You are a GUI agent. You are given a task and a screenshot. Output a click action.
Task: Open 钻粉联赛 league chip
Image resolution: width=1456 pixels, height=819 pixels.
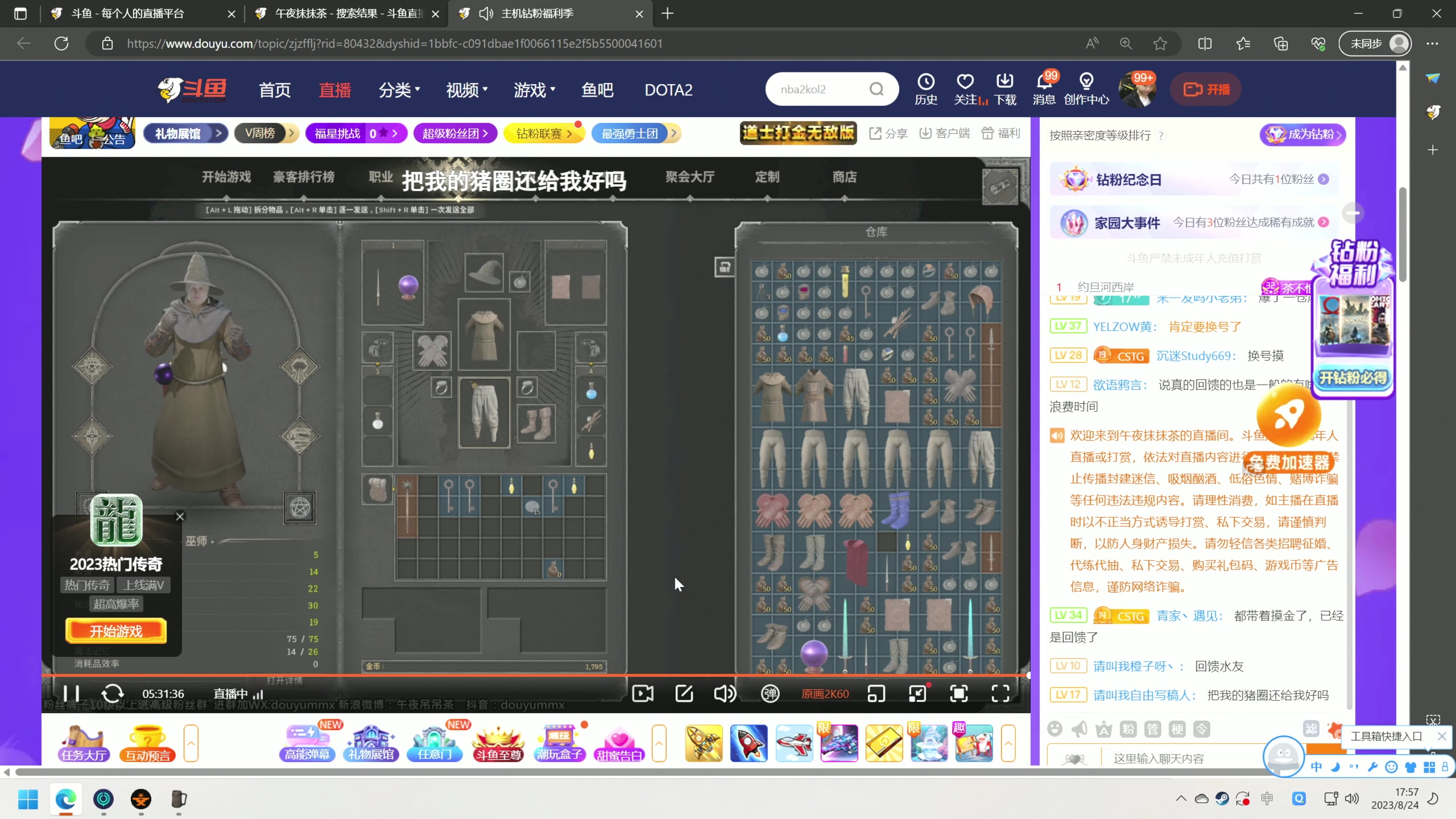544,134
